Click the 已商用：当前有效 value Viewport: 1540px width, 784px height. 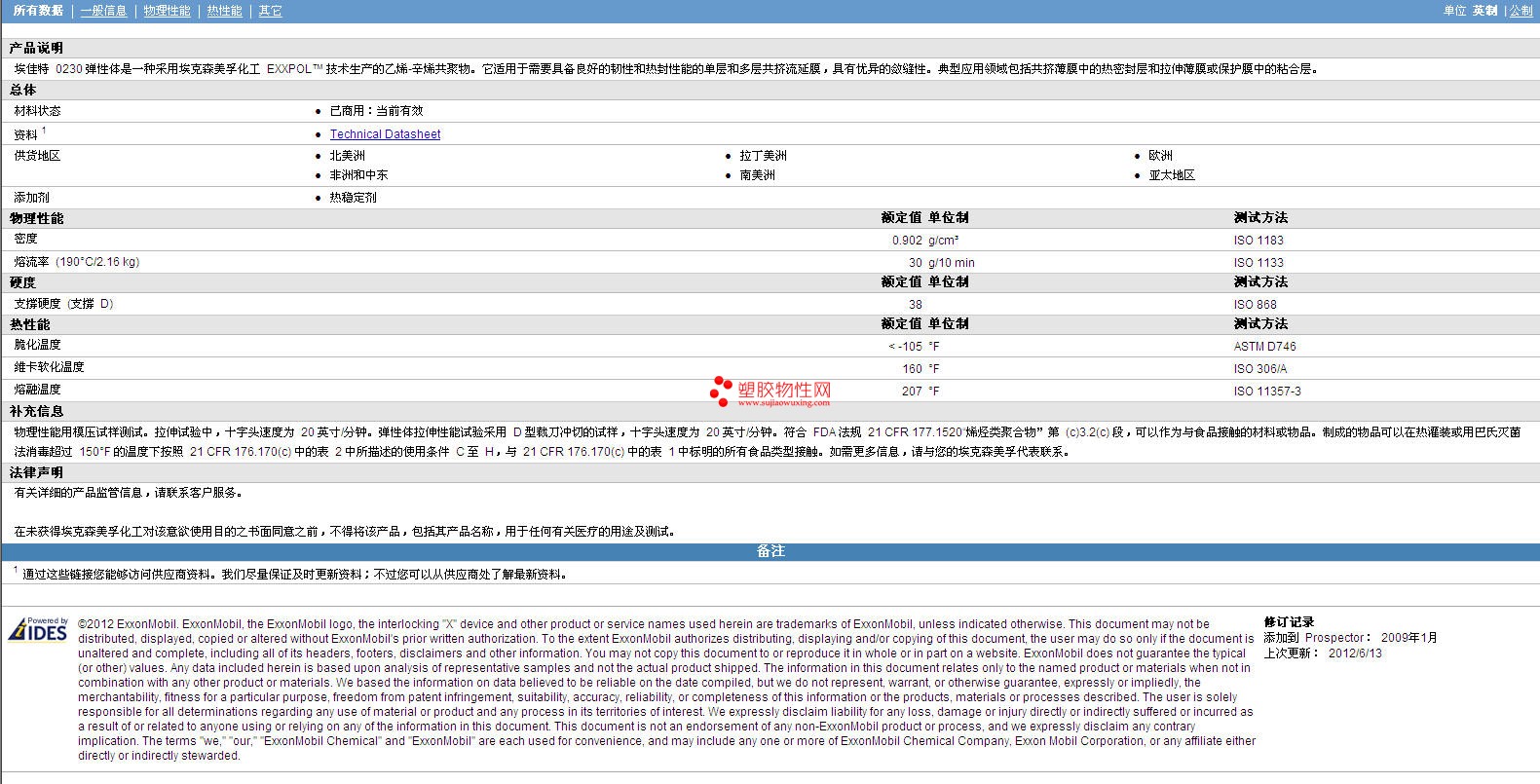tap(376, 111)
